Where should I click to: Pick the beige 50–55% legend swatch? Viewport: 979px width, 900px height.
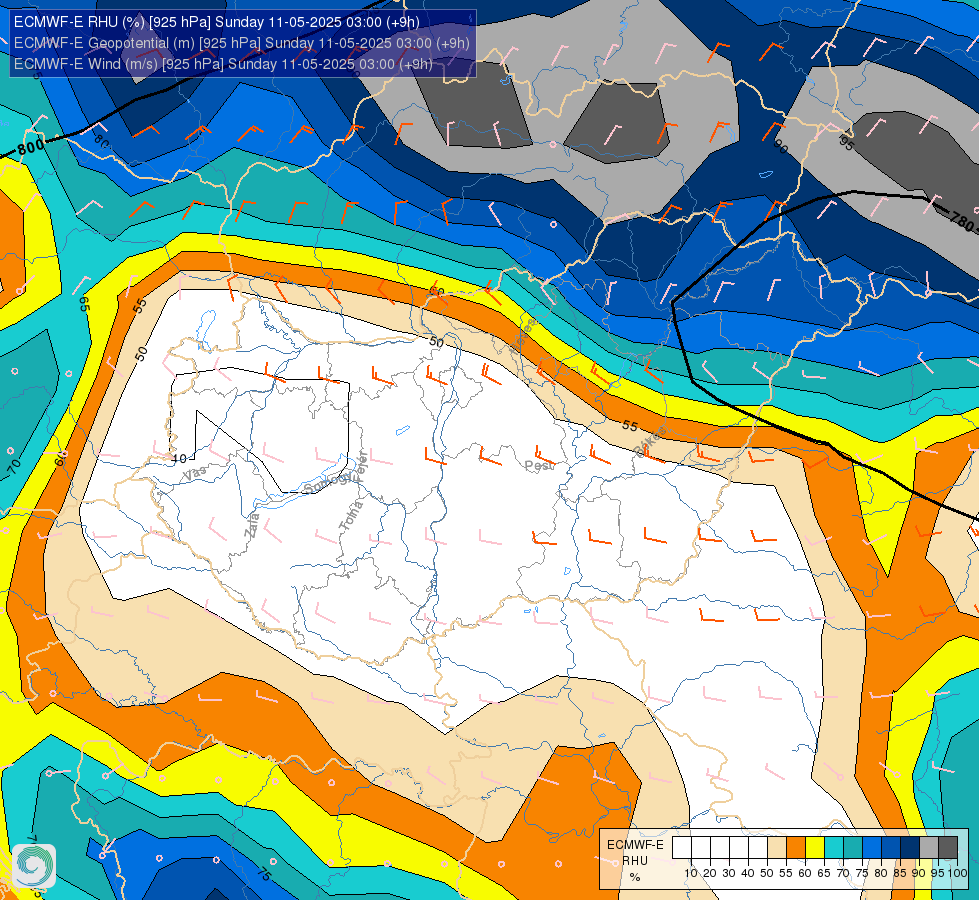coord(777,848)
